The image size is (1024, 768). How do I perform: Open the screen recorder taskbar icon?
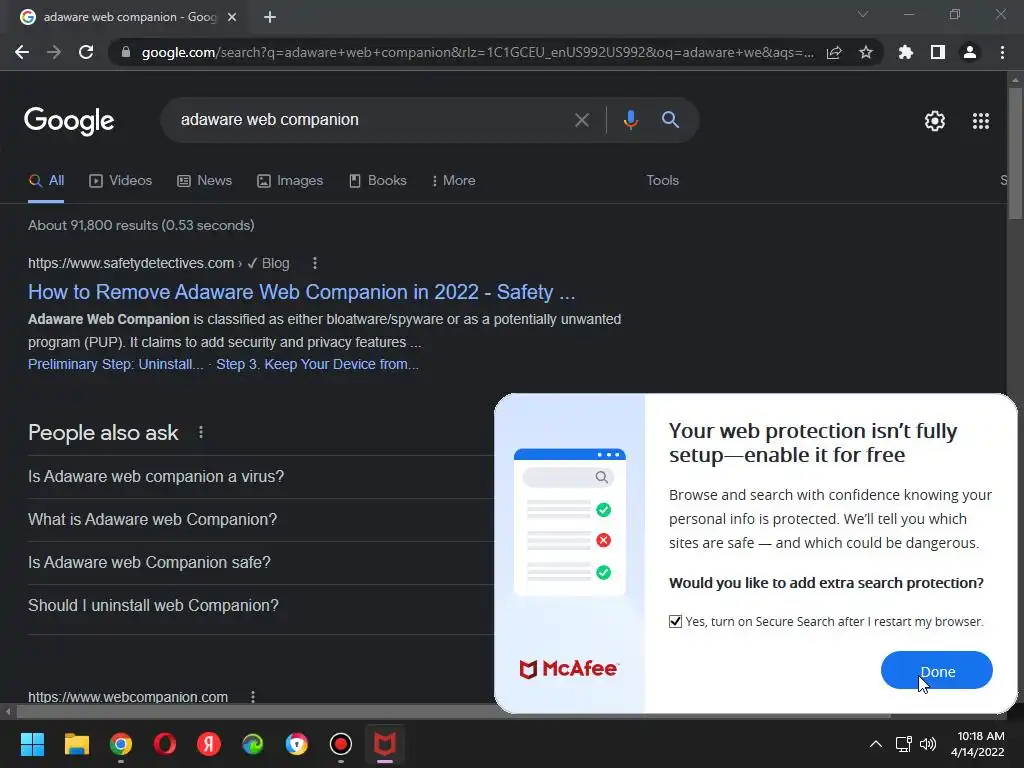click(341, 744)
